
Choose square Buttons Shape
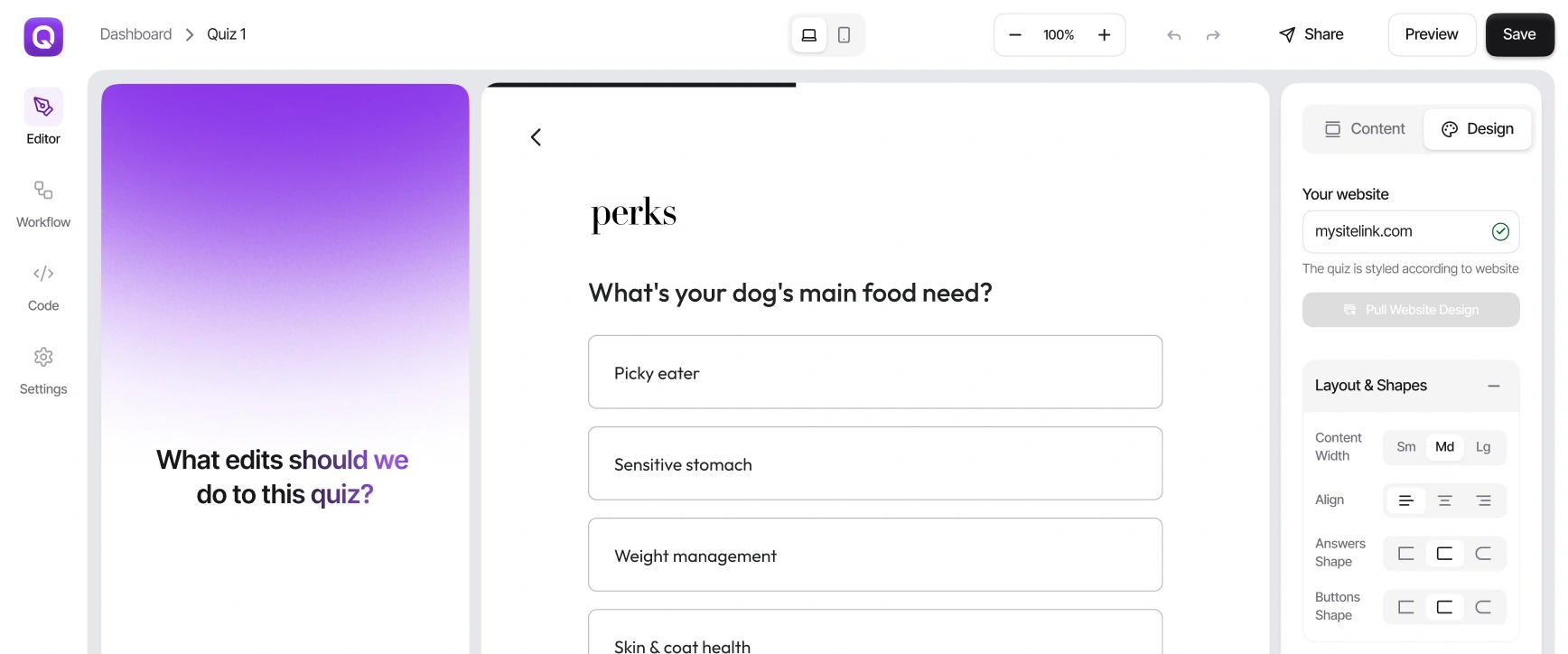click(1406, 607)
